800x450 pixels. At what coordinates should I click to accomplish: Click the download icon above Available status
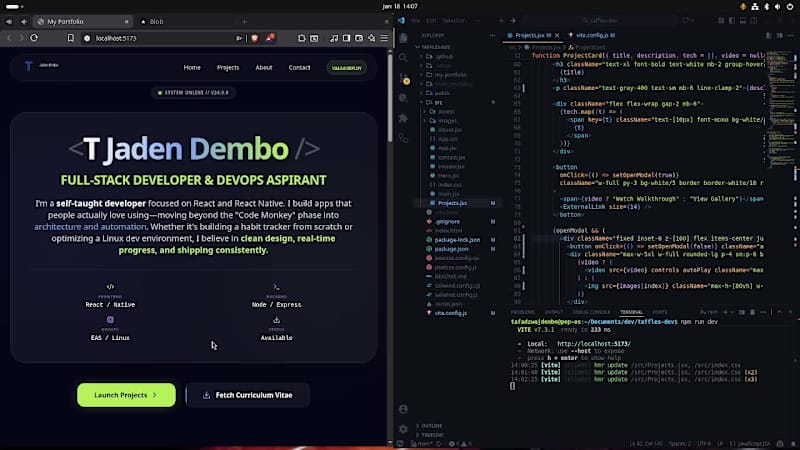pyautogui.click(x=277, y=320)
